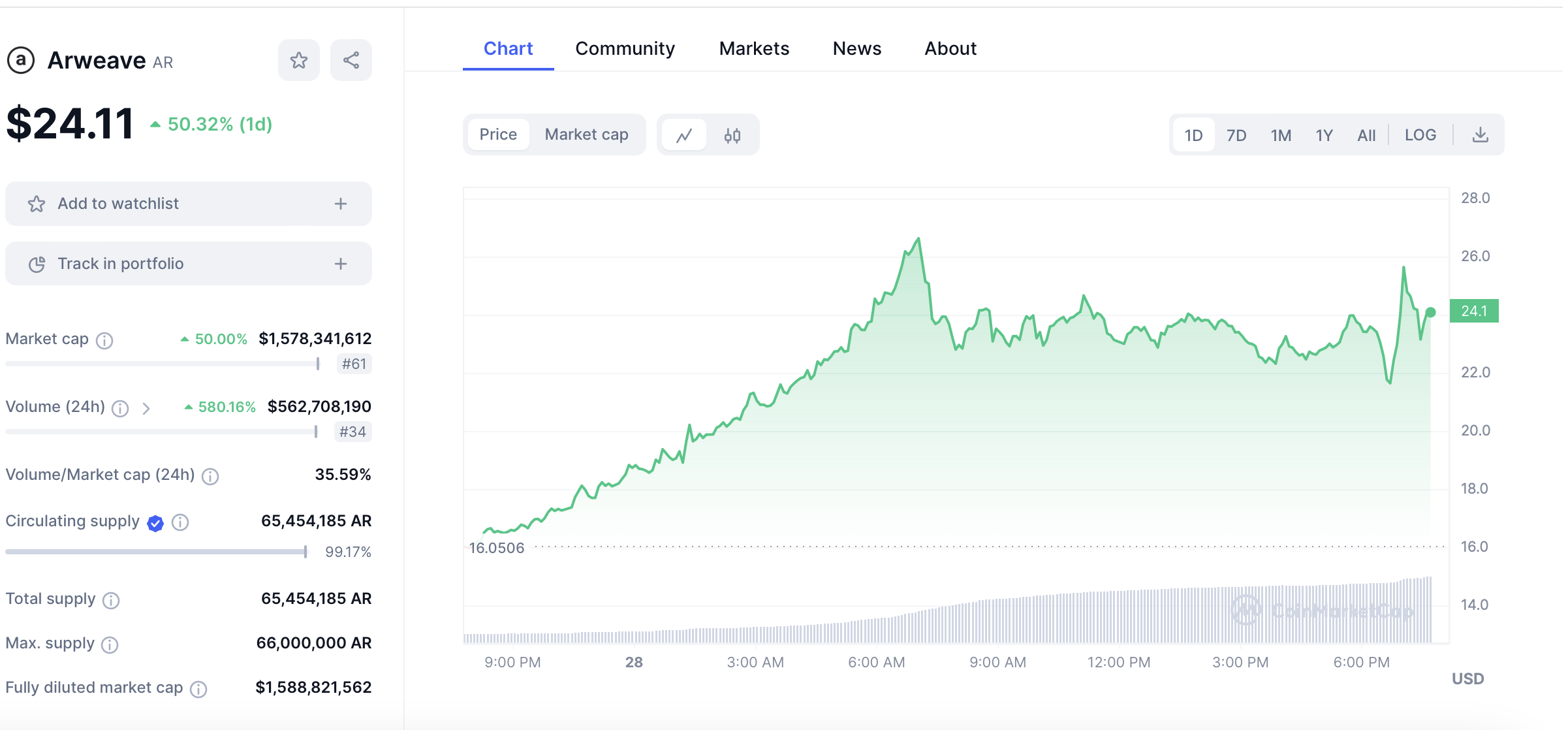Click Max. supply info icon

click(110, 645)
